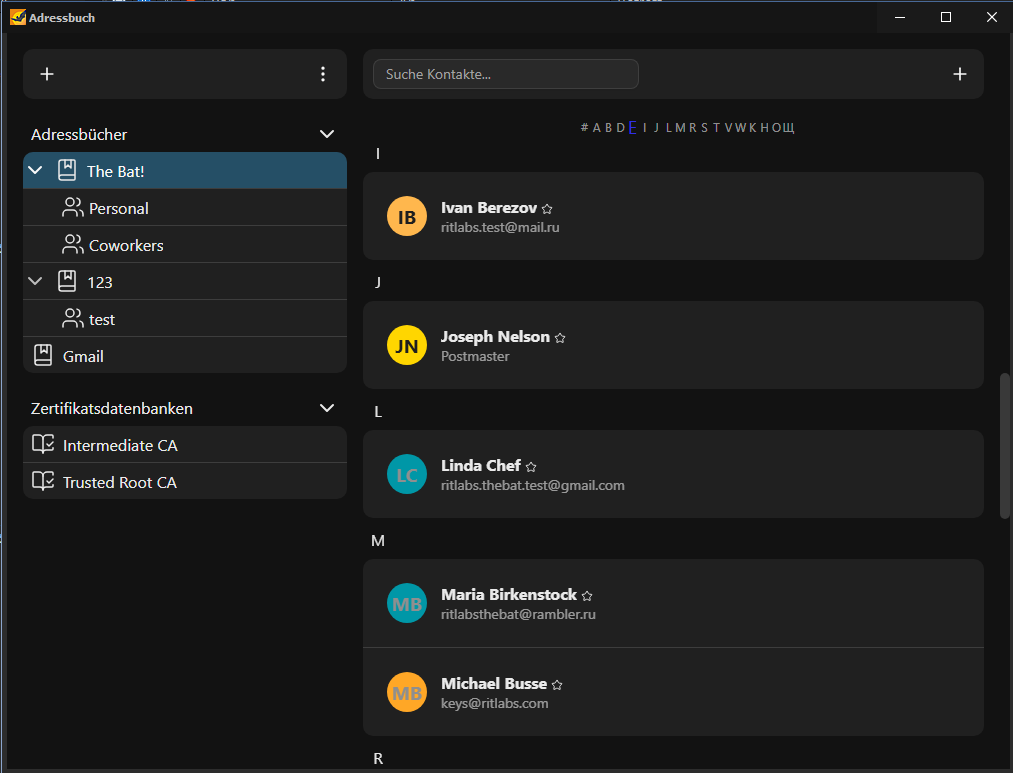Screen dimensions: 1013x773
Task: Collapse the Adressbücher section
Action: pyautogui.click(x=326, y=134)
